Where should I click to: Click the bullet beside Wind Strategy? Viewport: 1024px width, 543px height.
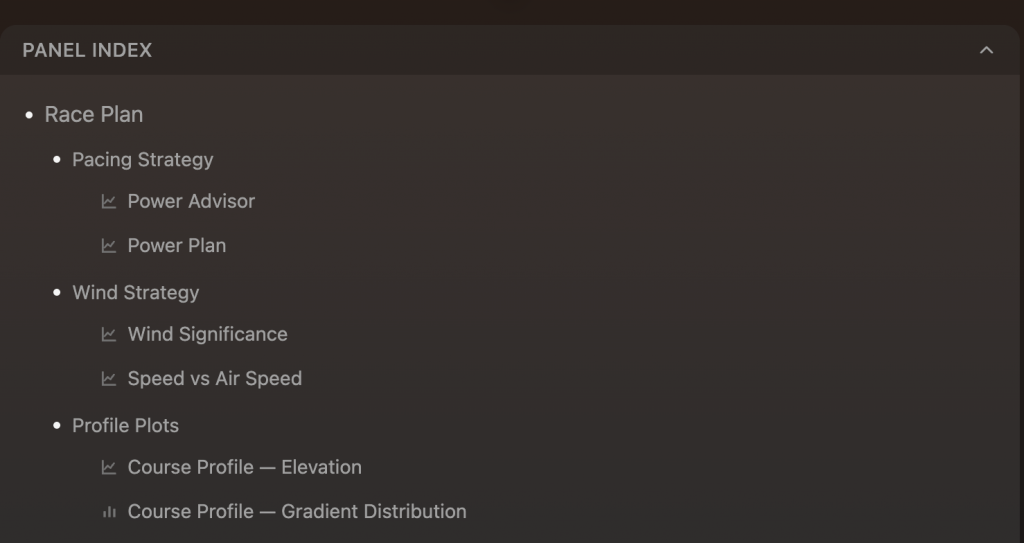57,293
